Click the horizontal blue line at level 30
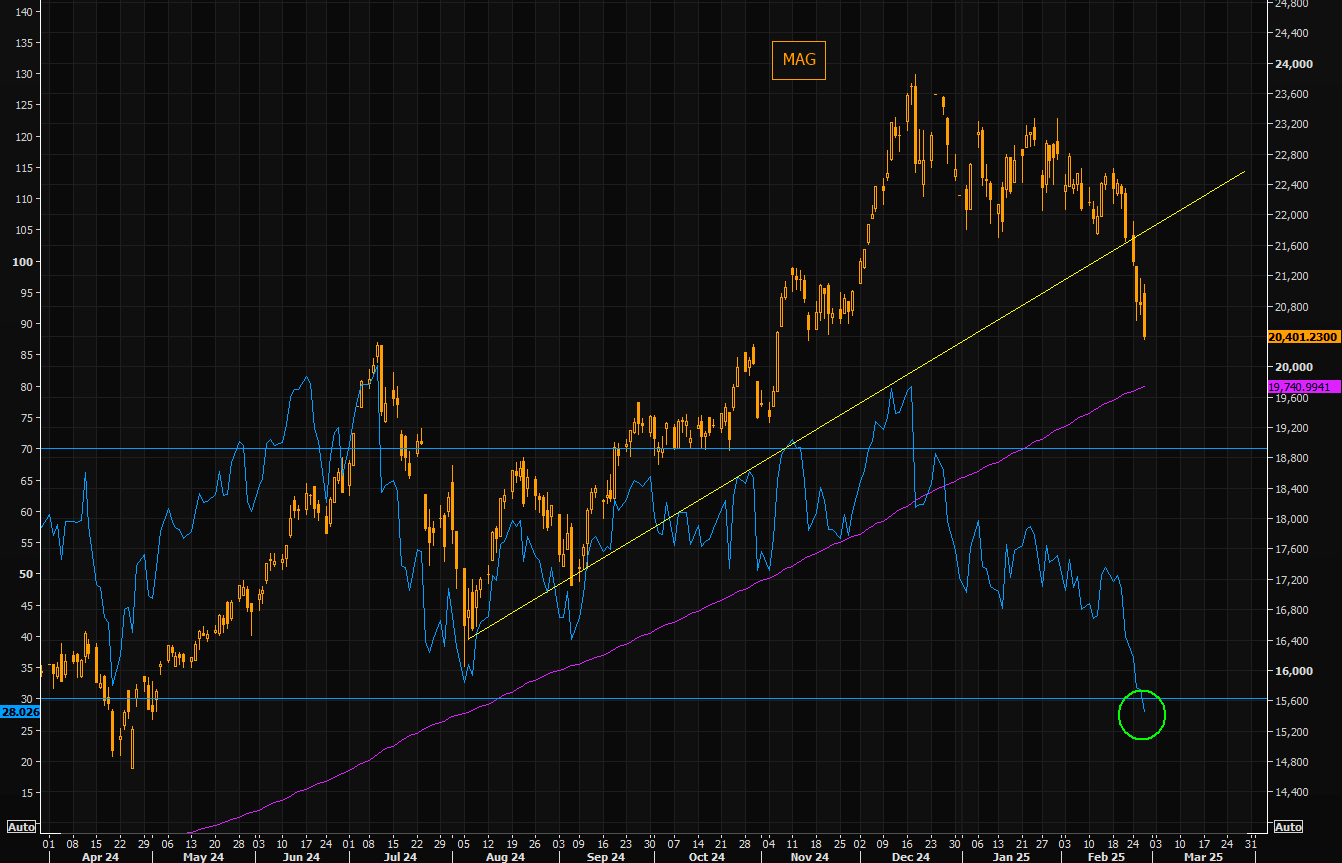Viewport: 1342px width, 863px height. tap(600, 699)
